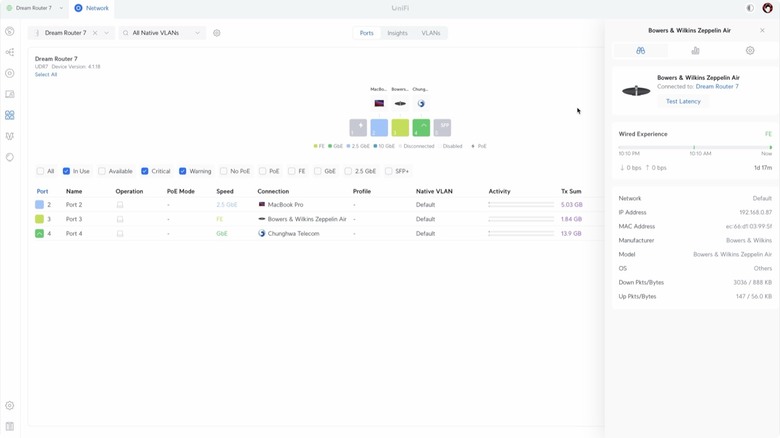The height and width of the screenshot is (438, 780).
Task: Click the 13.9 GB Tx Sum value
Action: click(571, 233)
